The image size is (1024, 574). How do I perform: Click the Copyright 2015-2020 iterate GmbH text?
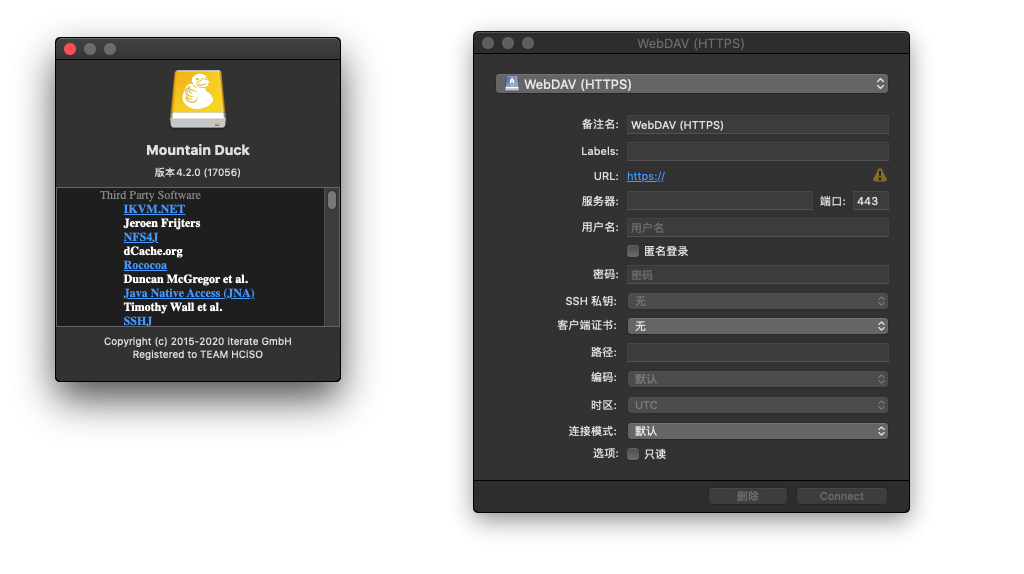[198, 342]
